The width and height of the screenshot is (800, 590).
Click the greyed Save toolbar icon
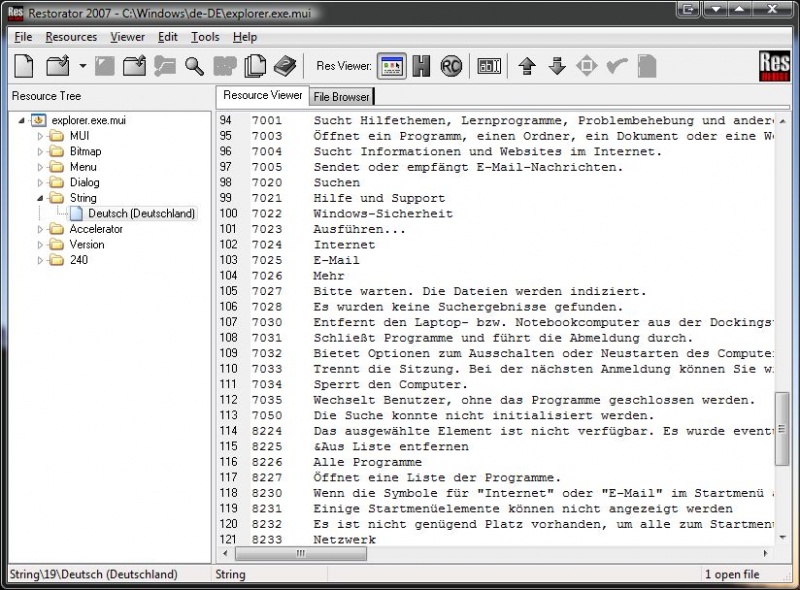pos(105,66)
